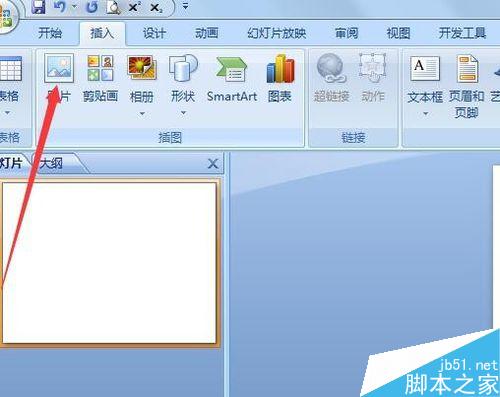500x397 pixels.
Task: Open the 视图 tab
Action: pos(398,33)
